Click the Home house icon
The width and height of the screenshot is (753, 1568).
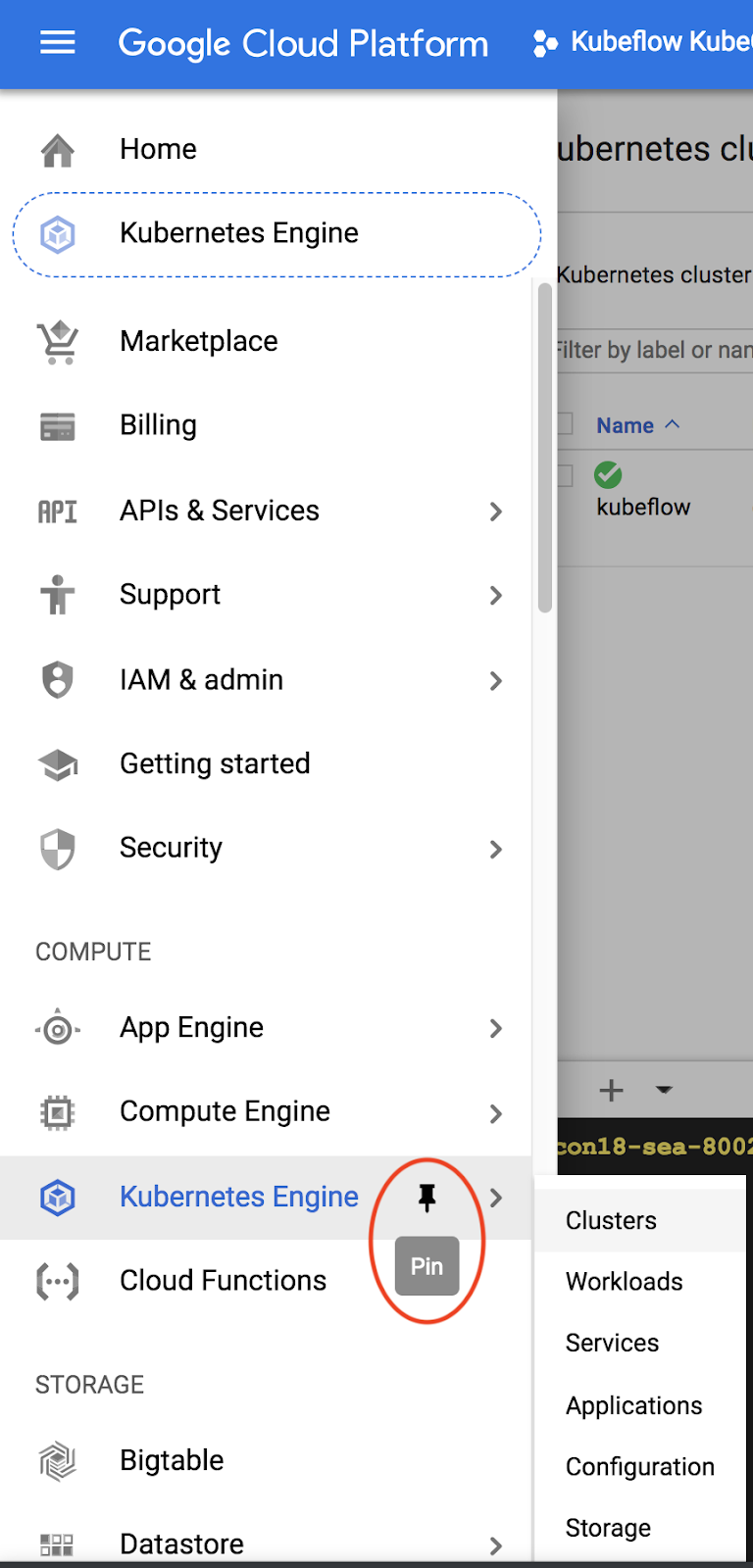[x=58, y=150]
